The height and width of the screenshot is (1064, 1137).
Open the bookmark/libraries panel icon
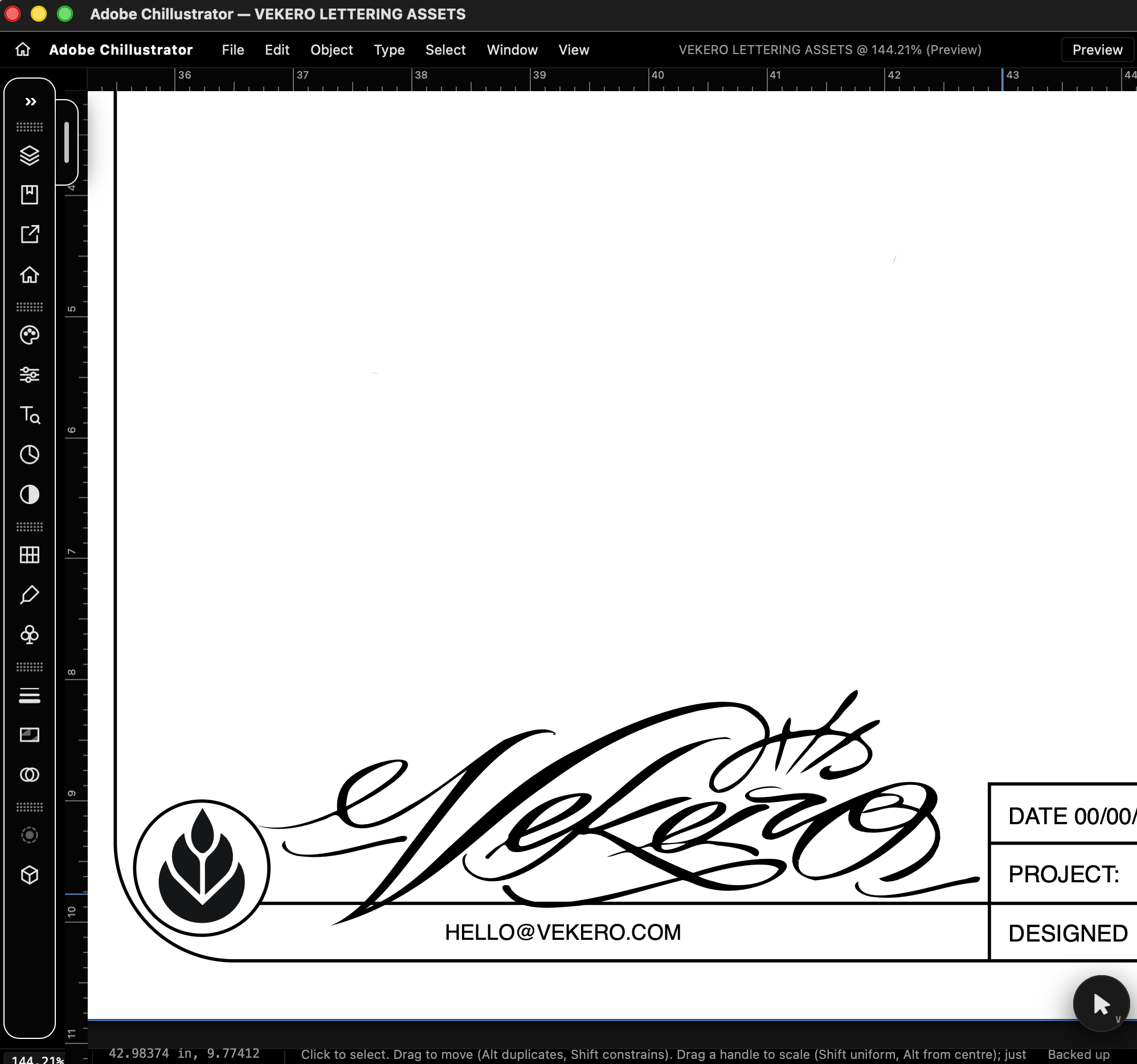pyautogui.click(x=30, y=195)
